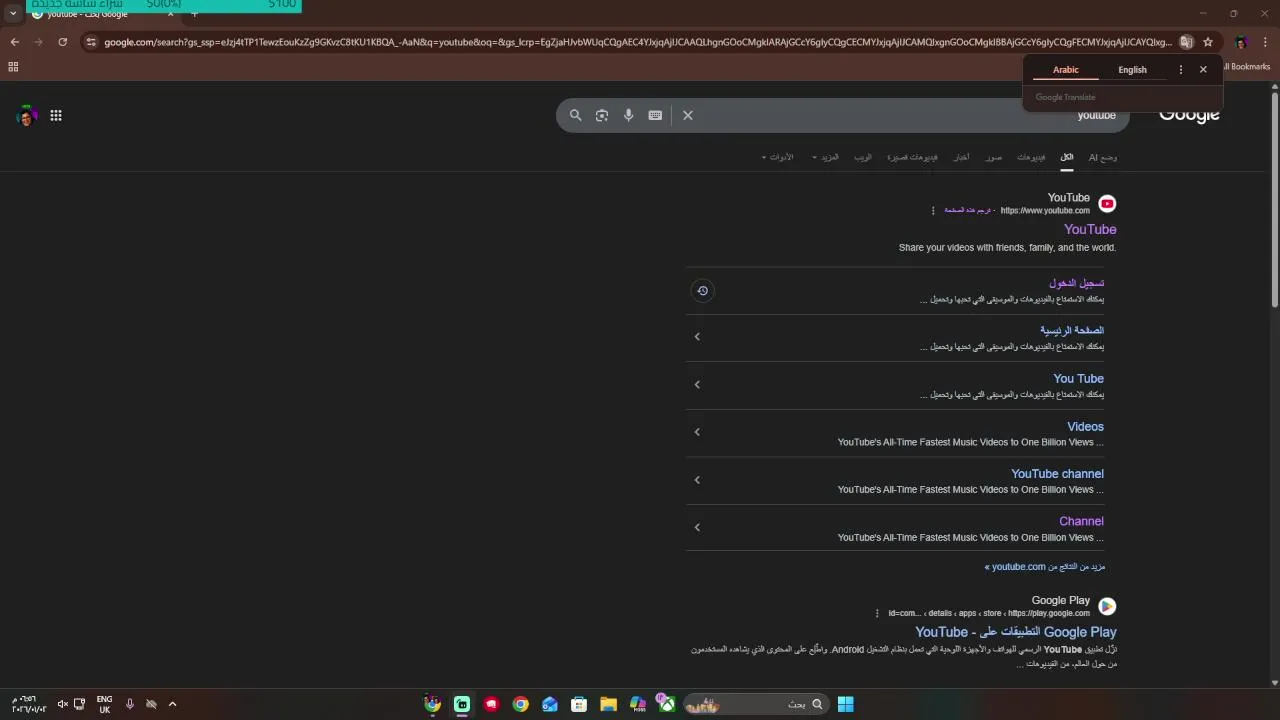Toggle the microphone icon in system tray
Image resolution: width=1280 pixels, height=720 pixels.
(x=130, y=704)
